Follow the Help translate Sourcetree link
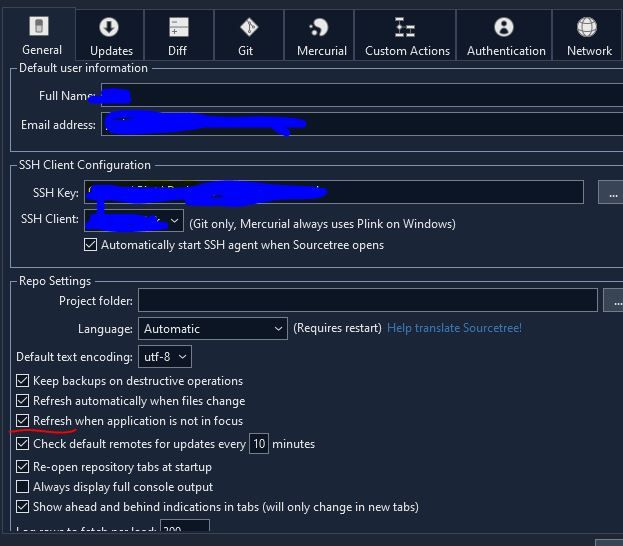 click(454, 328)
